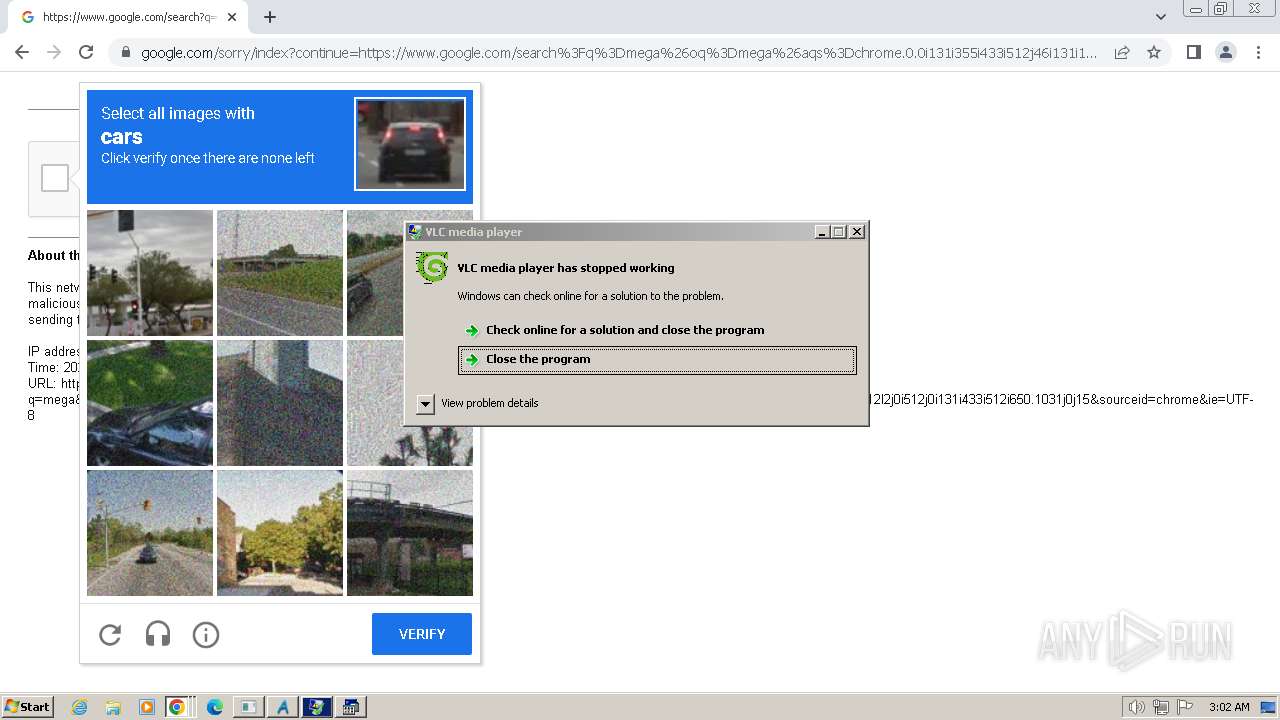Open Internet Explorer from taskbar
The image size is (1280, 720).
(x=80, y=707)
